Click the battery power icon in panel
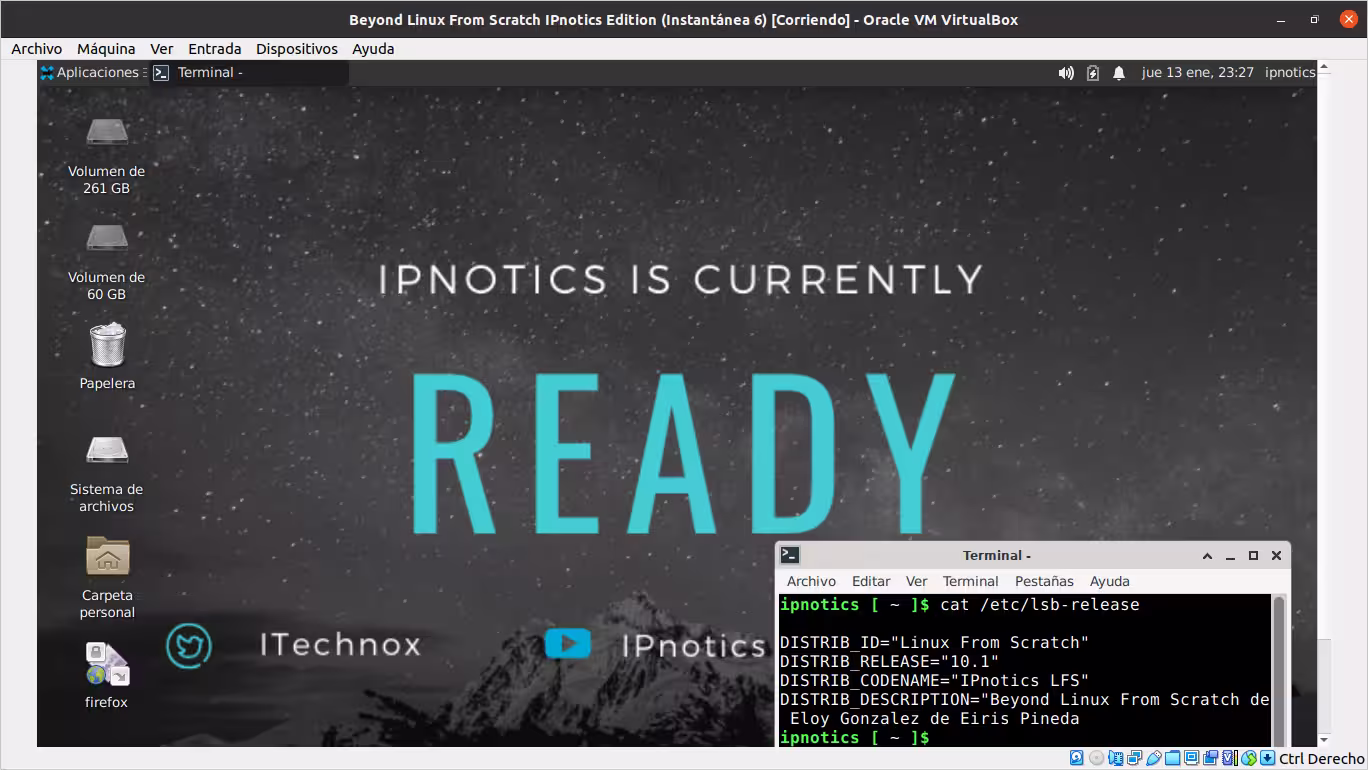1368x770 pixels. 1093,73
